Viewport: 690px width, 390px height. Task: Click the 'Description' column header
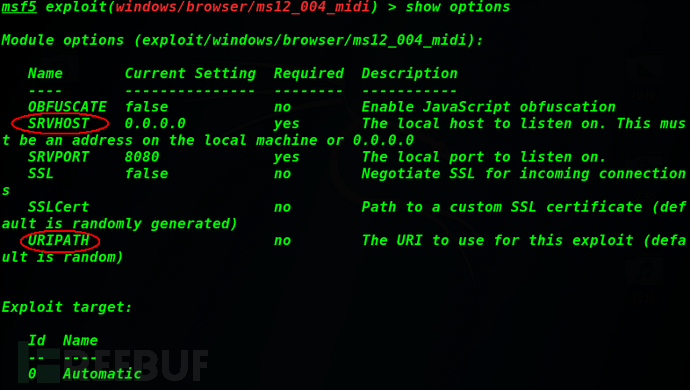[x=410, y=73]
